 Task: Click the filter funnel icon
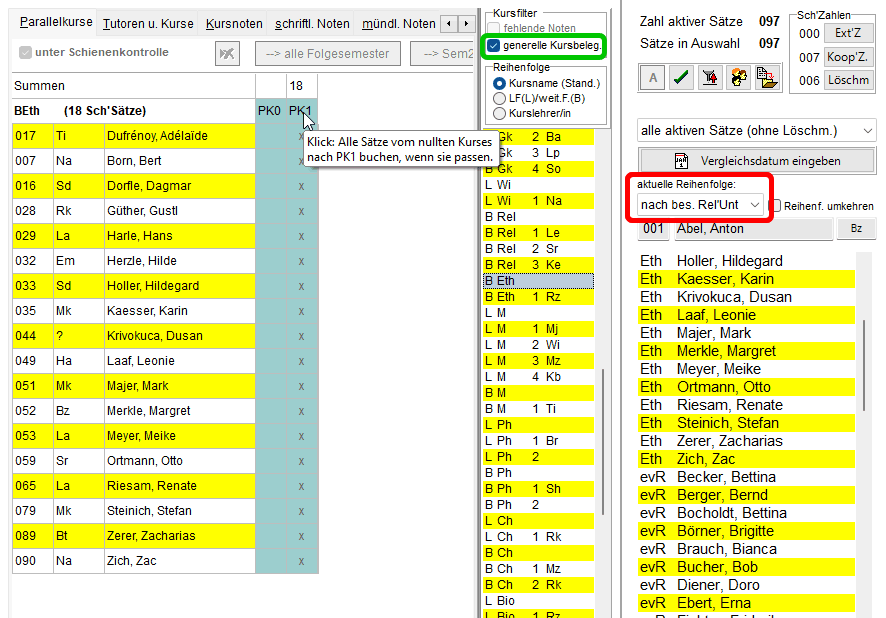coord(710,78)
